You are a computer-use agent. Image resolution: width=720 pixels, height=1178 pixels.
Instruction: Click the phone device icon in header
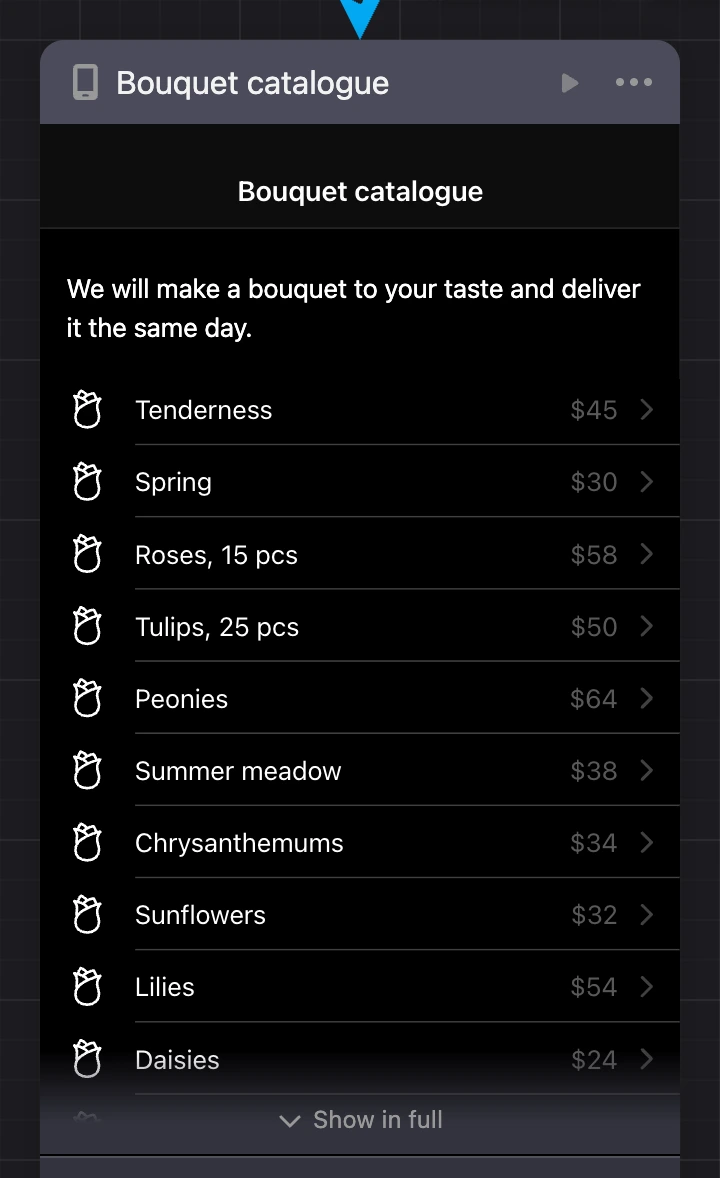tap(85, 83)
